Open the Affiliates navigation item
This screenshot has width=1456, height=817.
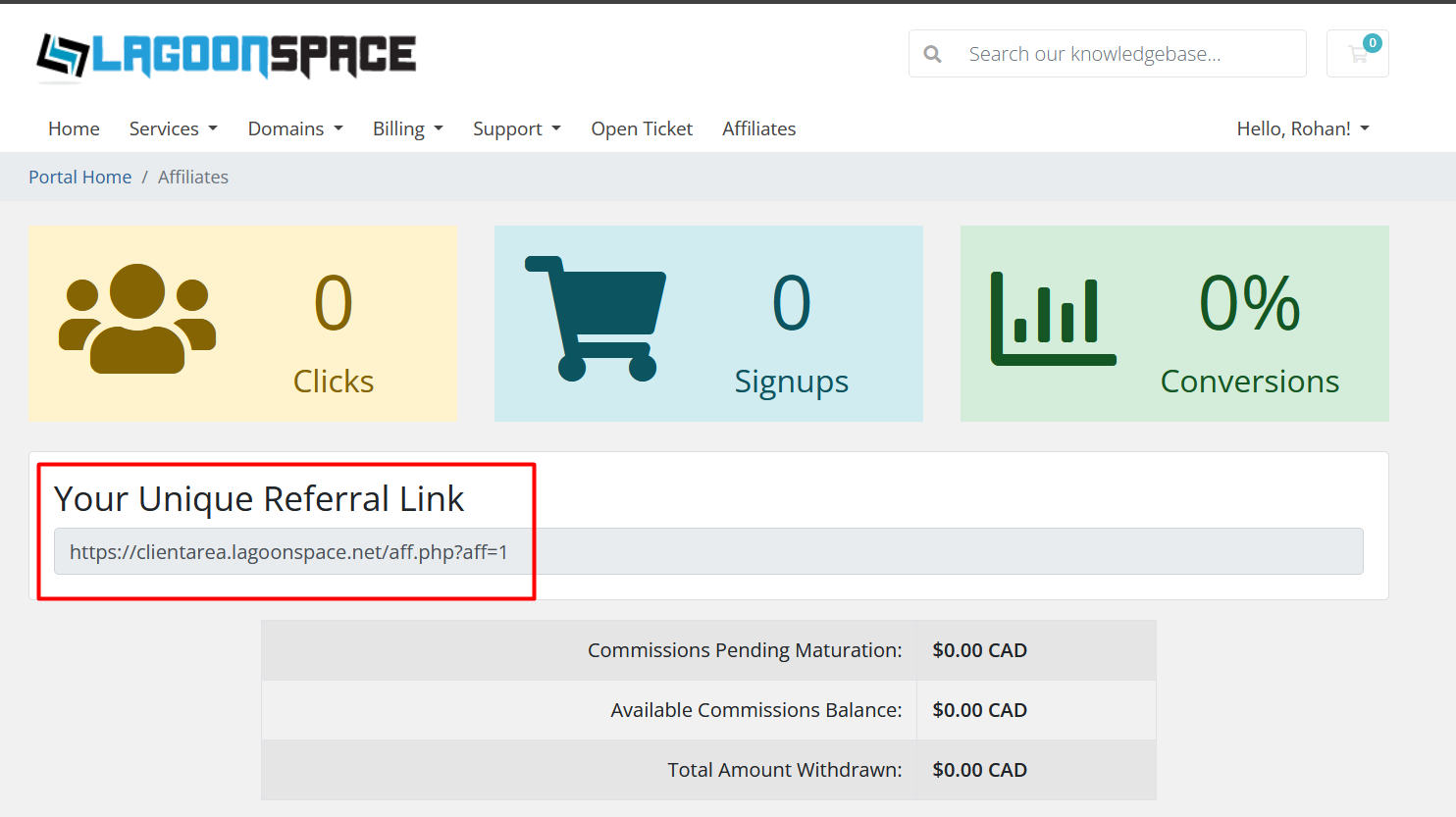point(758,128)
